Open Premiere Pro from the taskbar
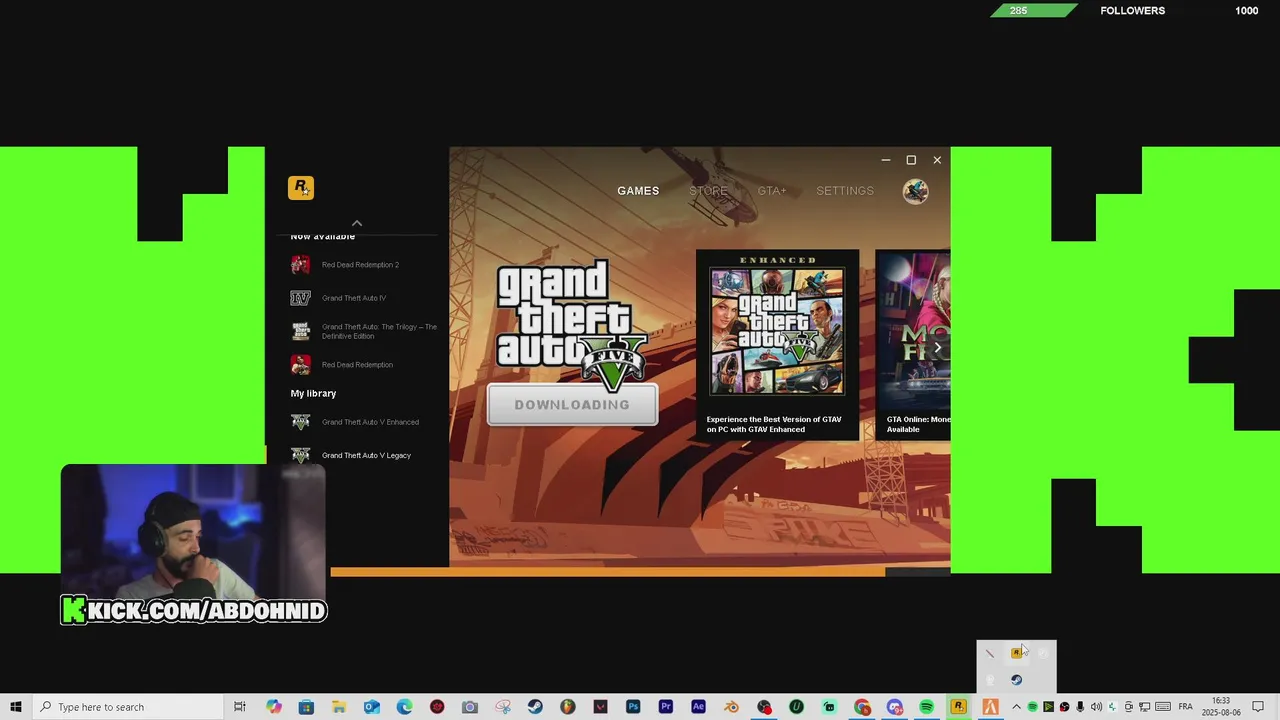 pyautogui.click(x=666, y=707)
